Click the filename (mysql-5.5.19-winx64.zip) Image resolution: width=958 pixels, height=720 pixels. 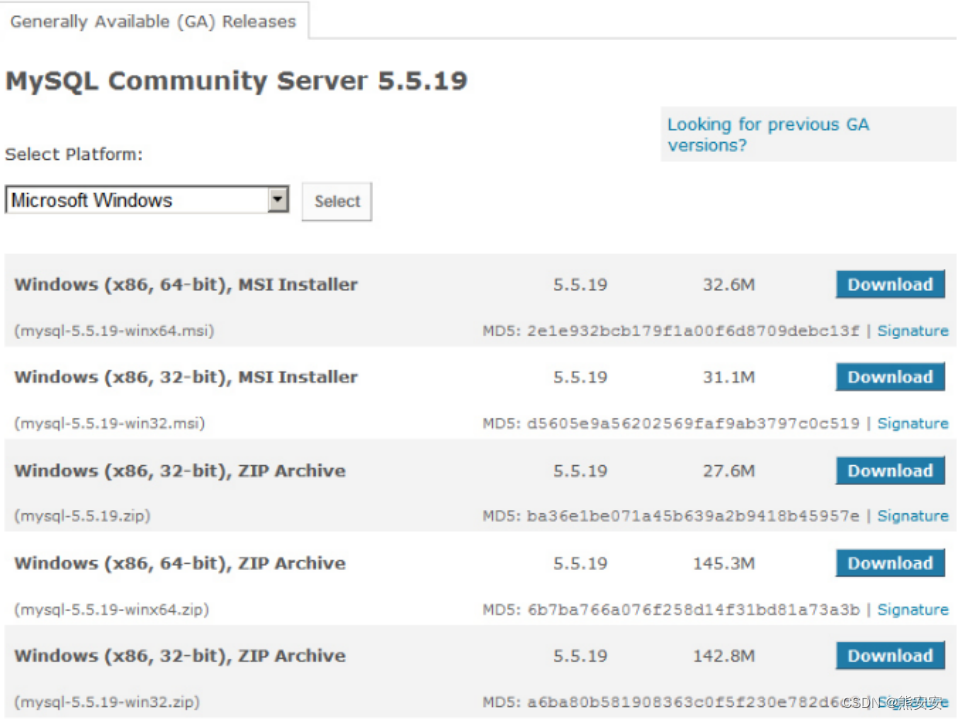pos(111,609)
